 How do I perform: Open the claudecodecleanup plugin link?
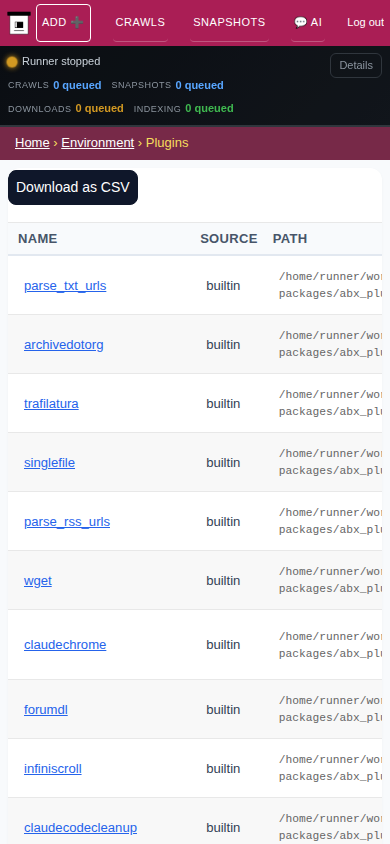[x=81, y=828]
